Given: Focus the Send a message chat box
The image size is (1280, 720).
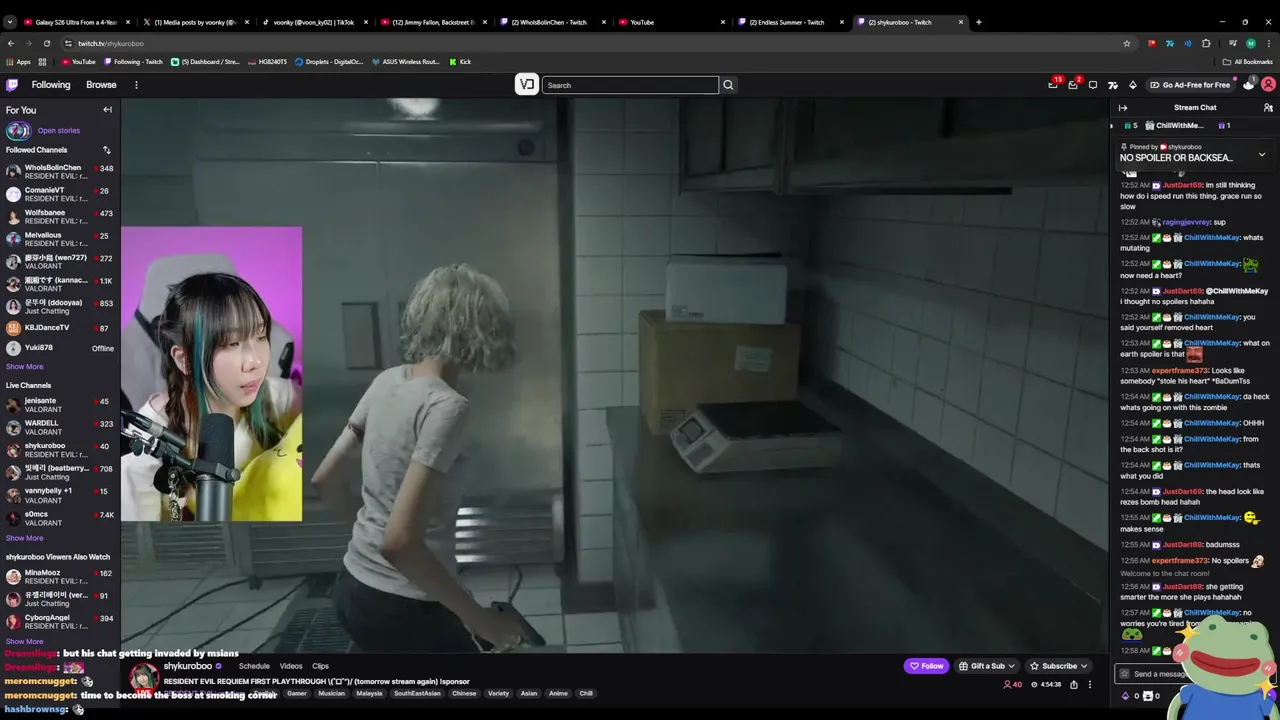Looking at the screenshot, I should [x=1160, y=674].
